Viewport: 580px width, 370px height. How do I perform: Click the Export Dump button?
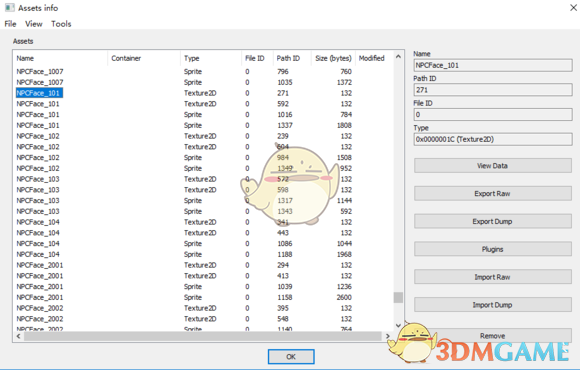tap(493, 221)
